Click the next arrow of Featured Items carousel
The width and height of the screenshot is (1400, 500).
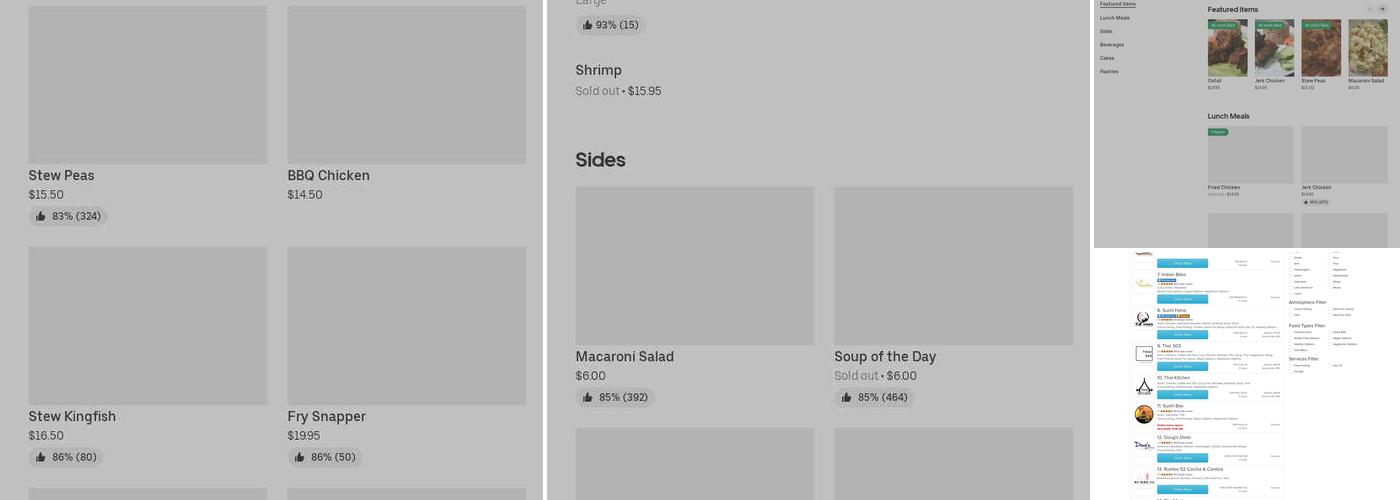click(1382, 9)
